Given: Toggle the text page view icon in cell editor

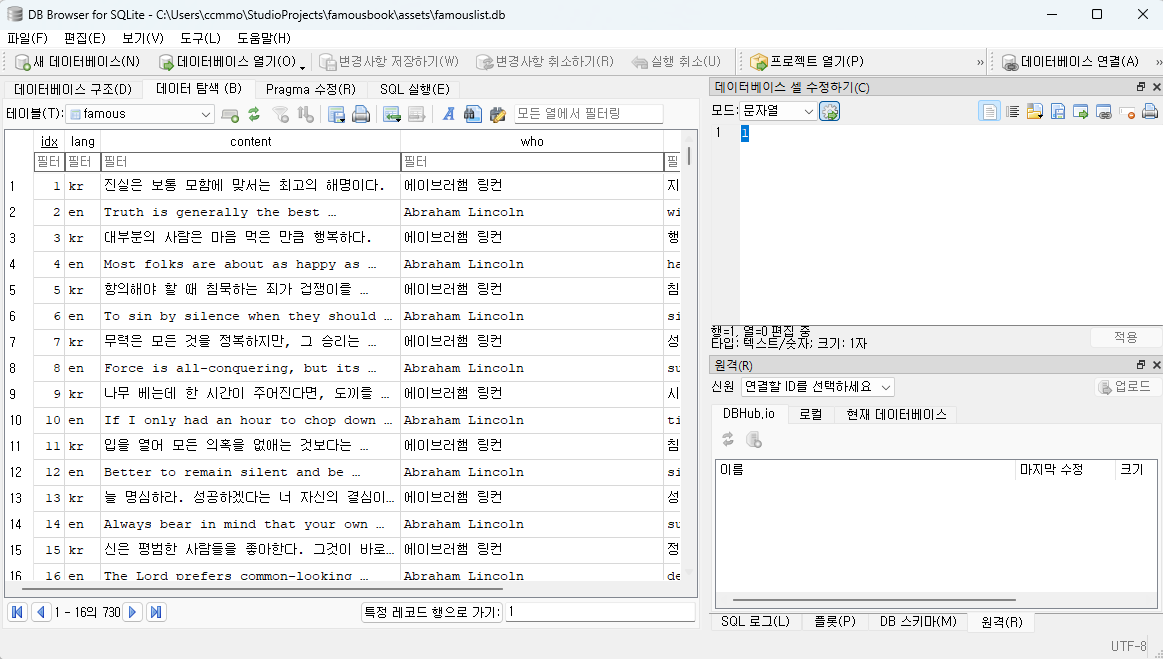Looking at the screenshot, I should tap(989, 112).
